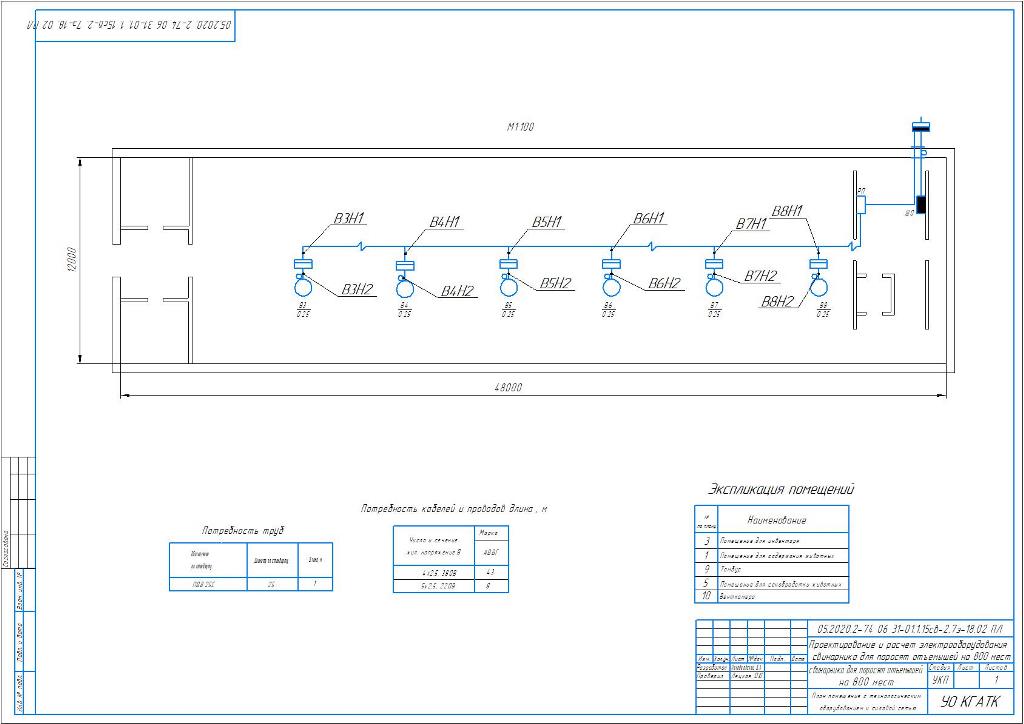Select the rectangular starter box below B5H1

509,264
